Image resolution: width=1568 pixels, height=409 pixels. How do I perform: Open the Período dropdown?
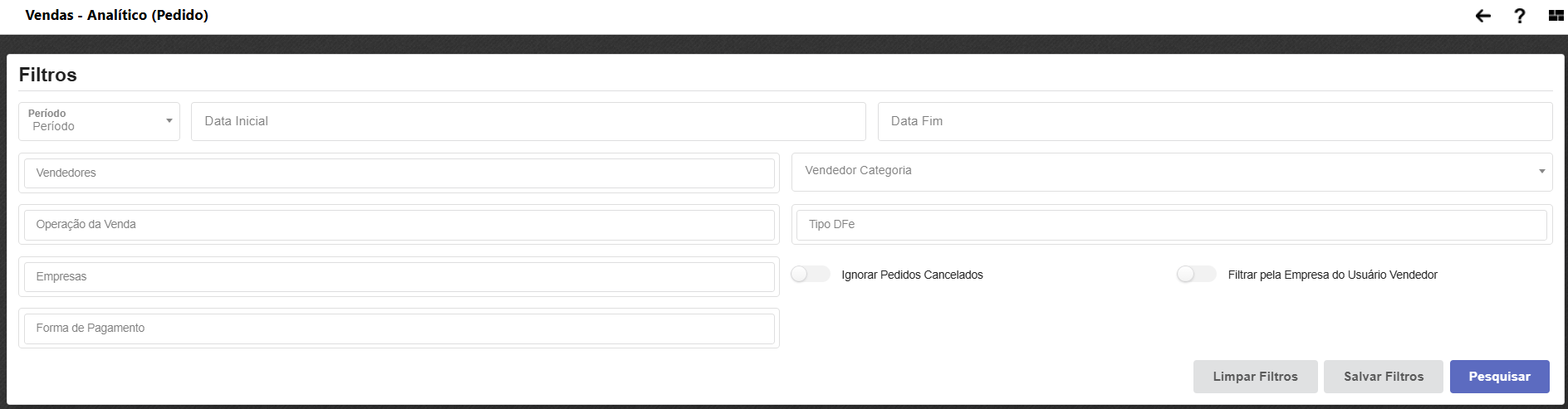click(x=98, y=121)
